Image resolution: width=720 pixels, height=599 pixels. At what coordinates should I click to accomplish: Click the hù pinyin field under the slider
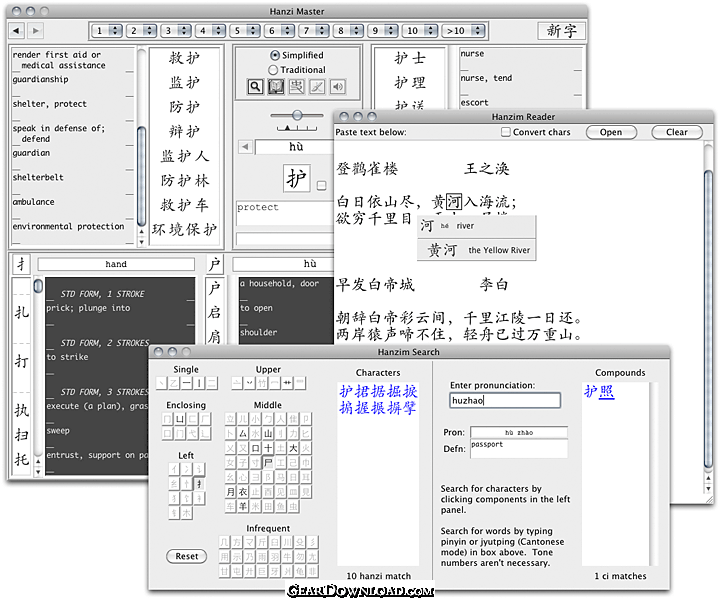[x=295, y=147]
